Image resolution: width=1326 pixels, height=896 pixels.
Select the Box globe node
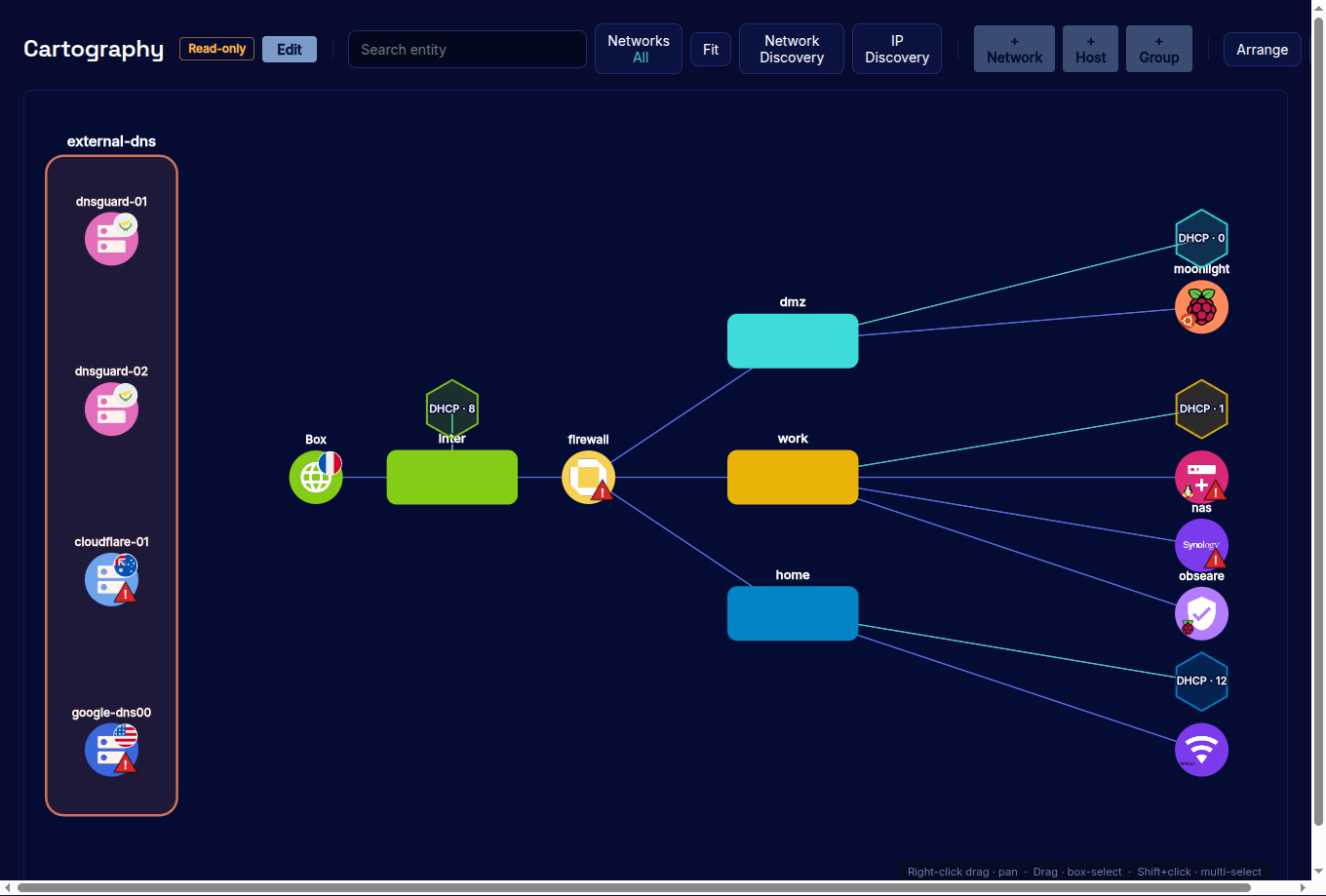[316, 478]
